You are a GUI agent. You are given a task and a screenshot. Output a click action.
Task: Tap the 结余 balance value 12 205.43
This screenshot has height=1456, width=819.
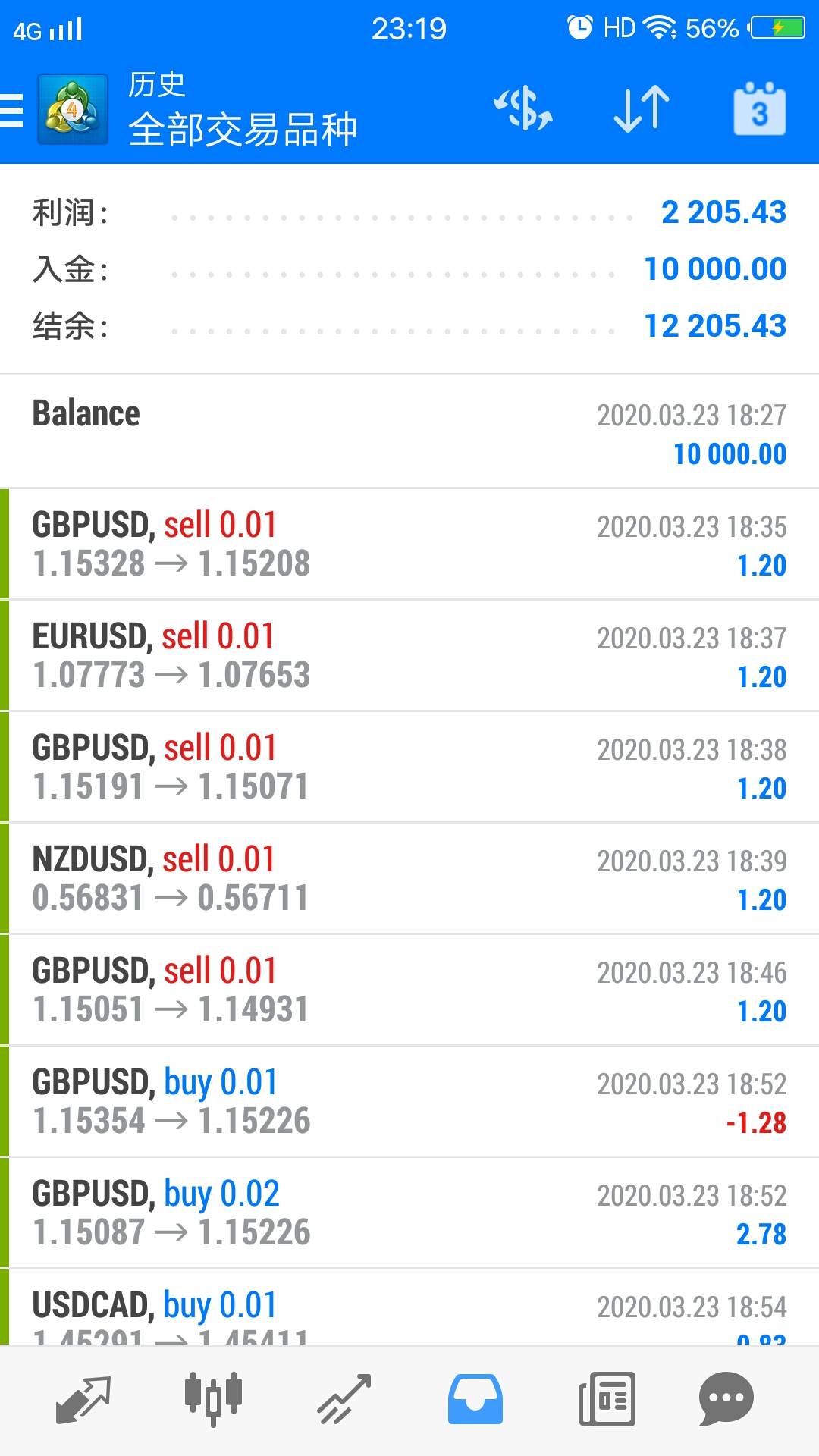coord(714,326)
